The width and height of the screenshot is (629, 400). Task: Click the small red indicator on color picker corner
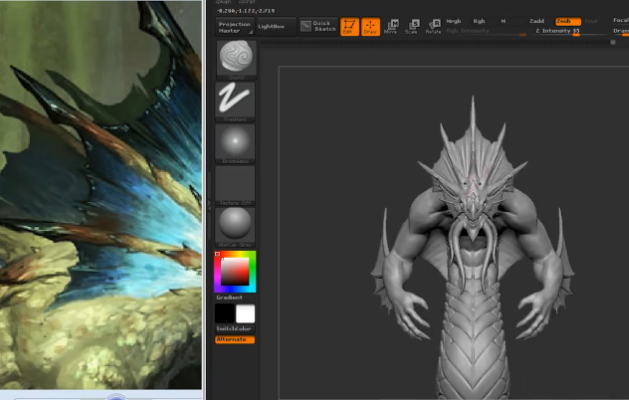tap(217, 254)
